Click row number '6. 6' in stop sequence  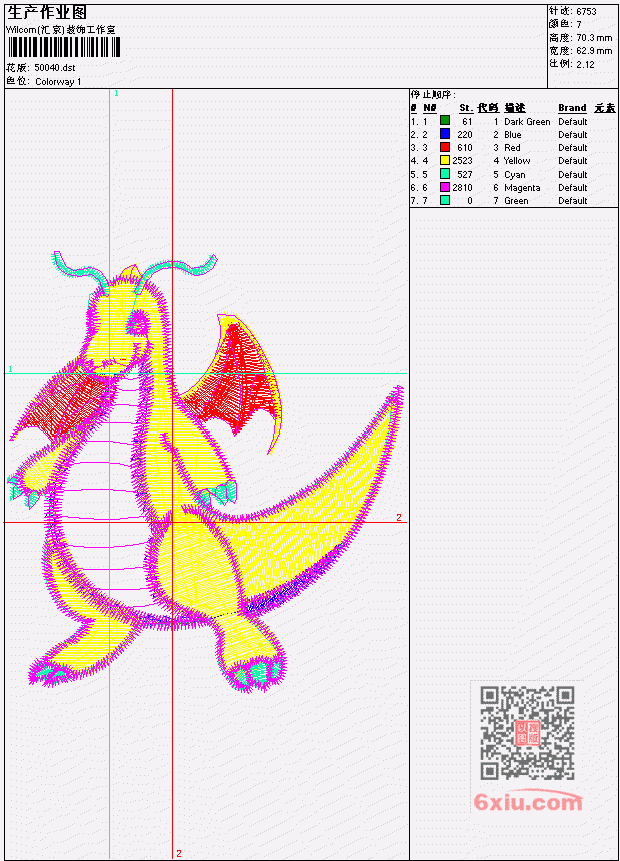[419, 188]
